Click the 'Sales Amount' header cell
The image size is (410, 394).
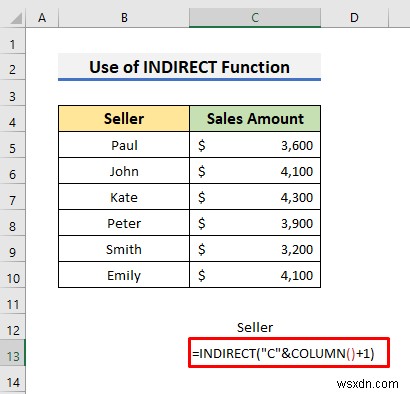point(255,119)
